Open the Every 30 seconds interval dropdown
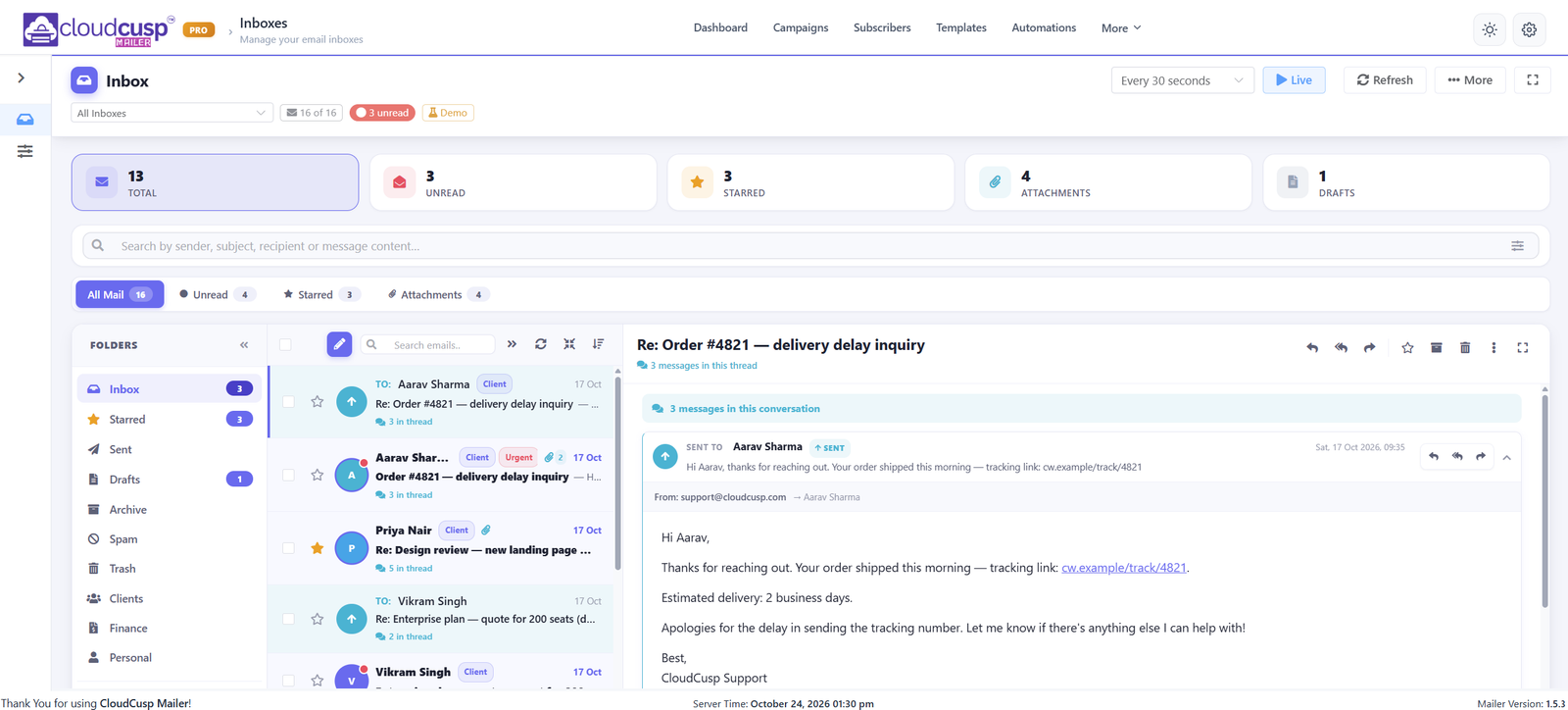Screen dimensions: 1568x710 [1183, 80]
